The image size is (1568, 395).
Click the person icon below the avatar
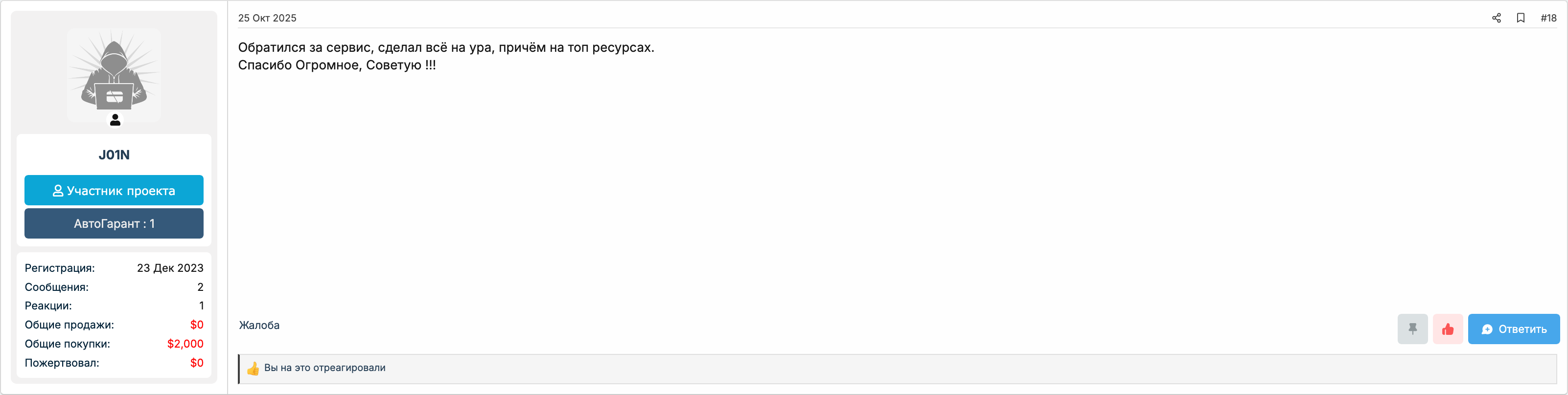click(x=115, y=120)
